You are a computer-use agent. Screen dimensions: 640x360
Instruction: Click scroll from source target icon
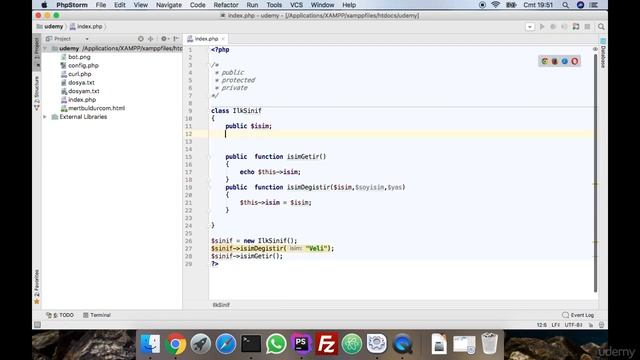tap(140, 39)
